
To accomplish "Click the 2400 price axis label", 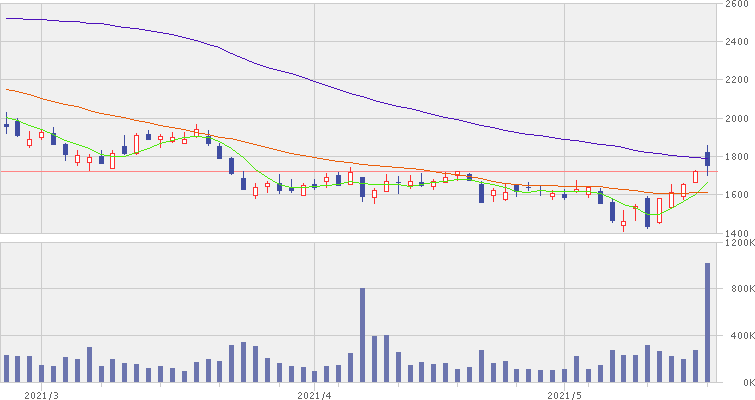I will tap(739, 42).
